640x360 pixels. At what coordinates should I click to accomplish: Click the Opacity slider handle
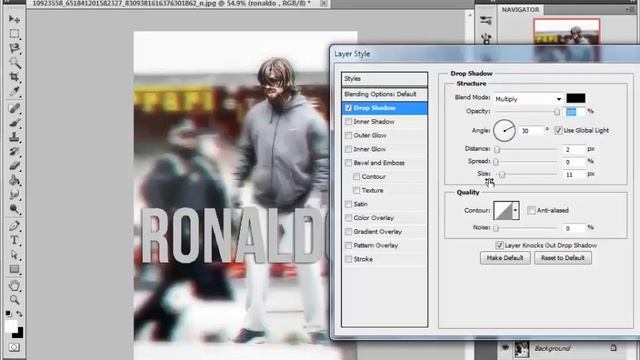click(x=557, y=112)
